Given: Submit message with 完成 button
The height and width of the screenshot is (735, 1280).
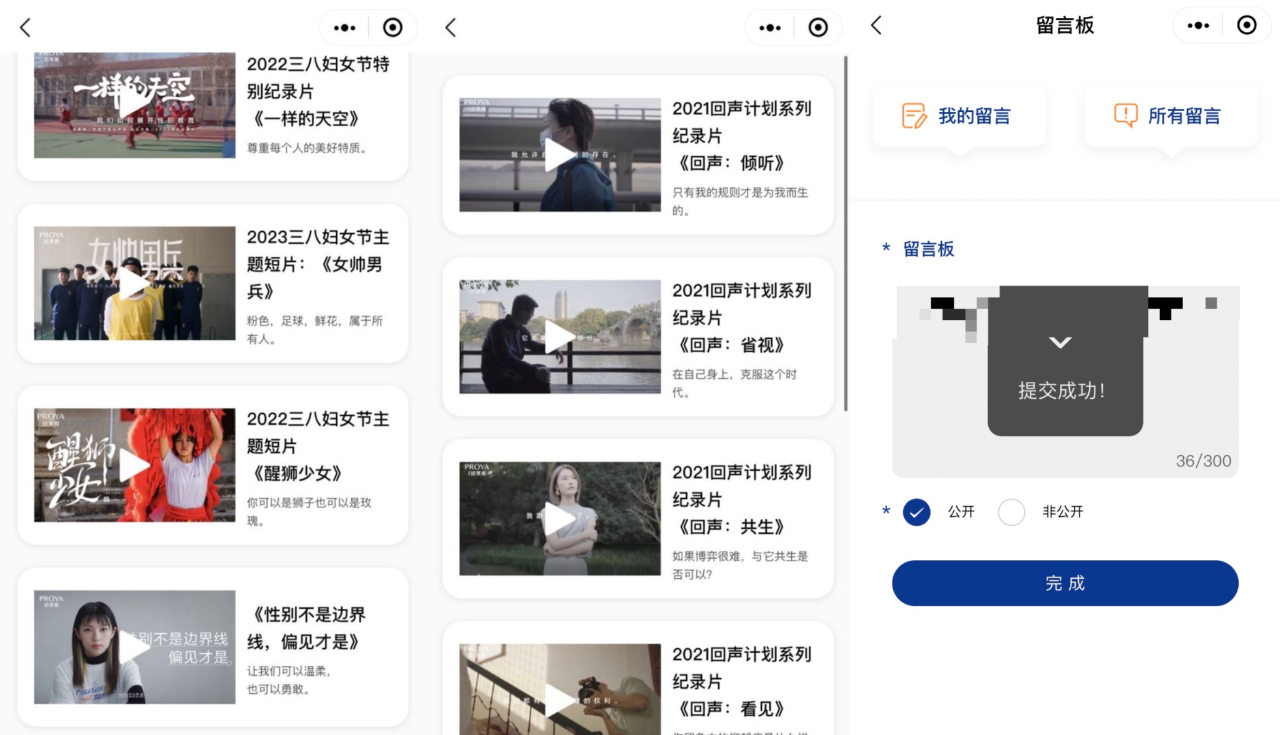Looking at the screenshot, I should point(1065,583).
